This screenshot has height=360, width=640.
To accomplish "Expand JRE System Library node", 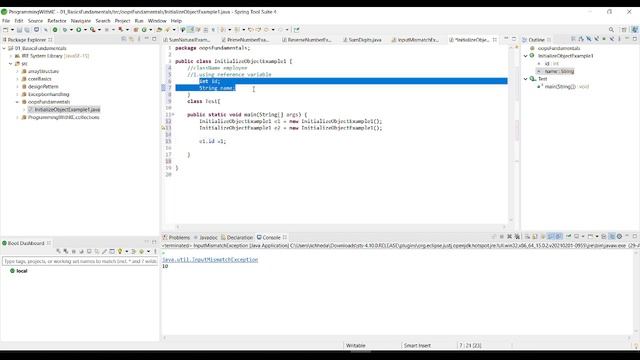I will tap(11, 56).
